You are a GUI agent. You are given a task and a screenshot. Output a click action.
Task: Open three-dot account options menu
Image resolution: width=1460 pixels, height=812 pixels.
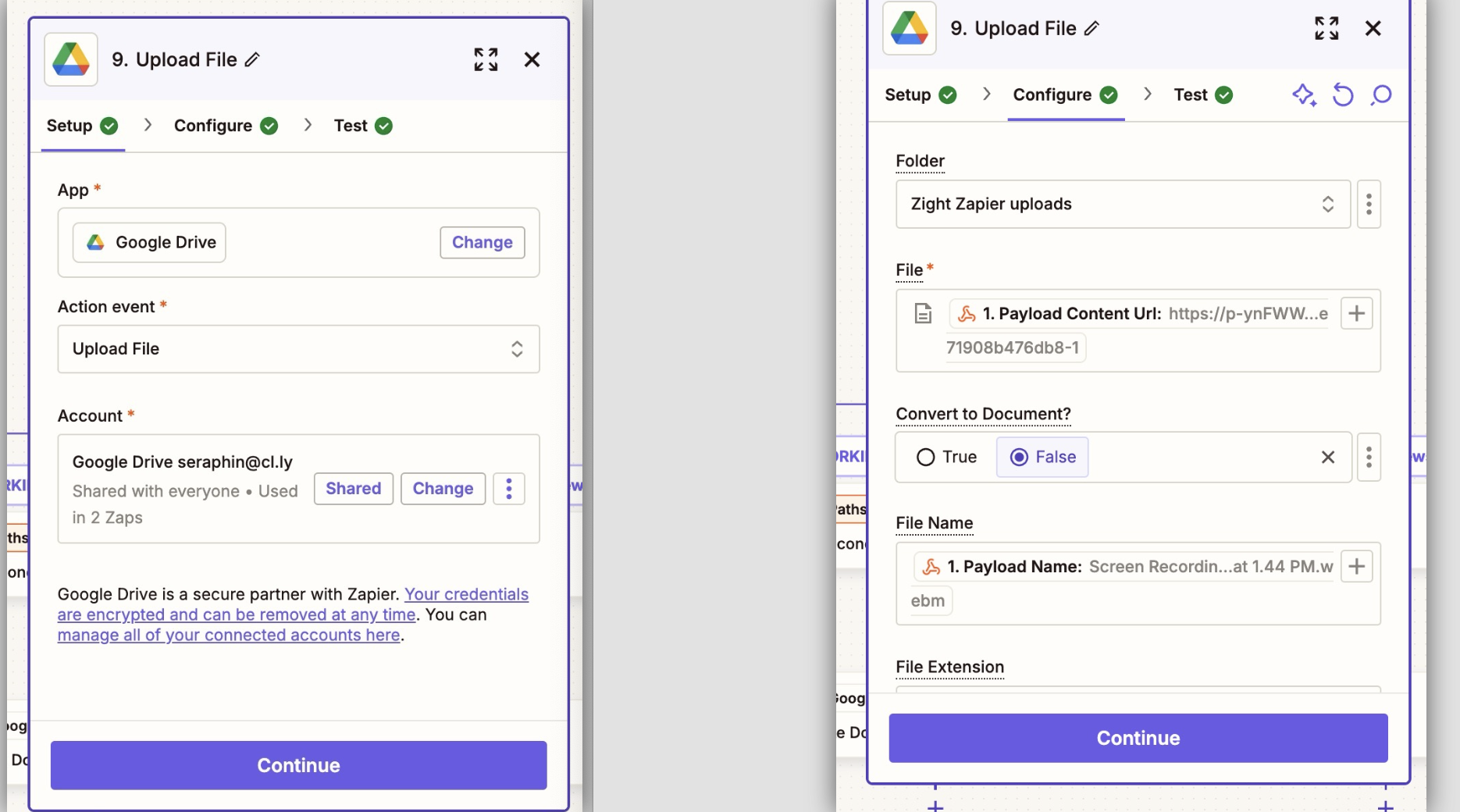(x=509, y=489)
